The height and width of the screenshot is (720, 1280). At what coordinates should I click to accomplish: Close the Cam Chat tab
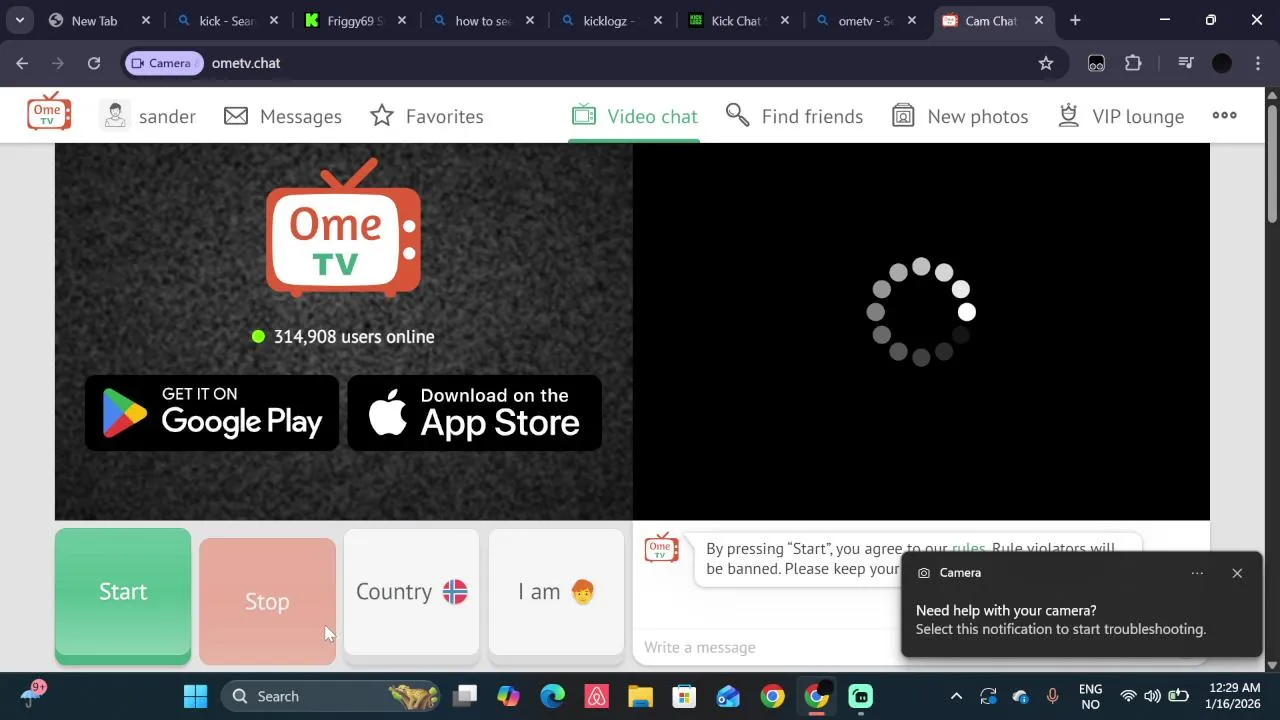(x=1039, y=20)
